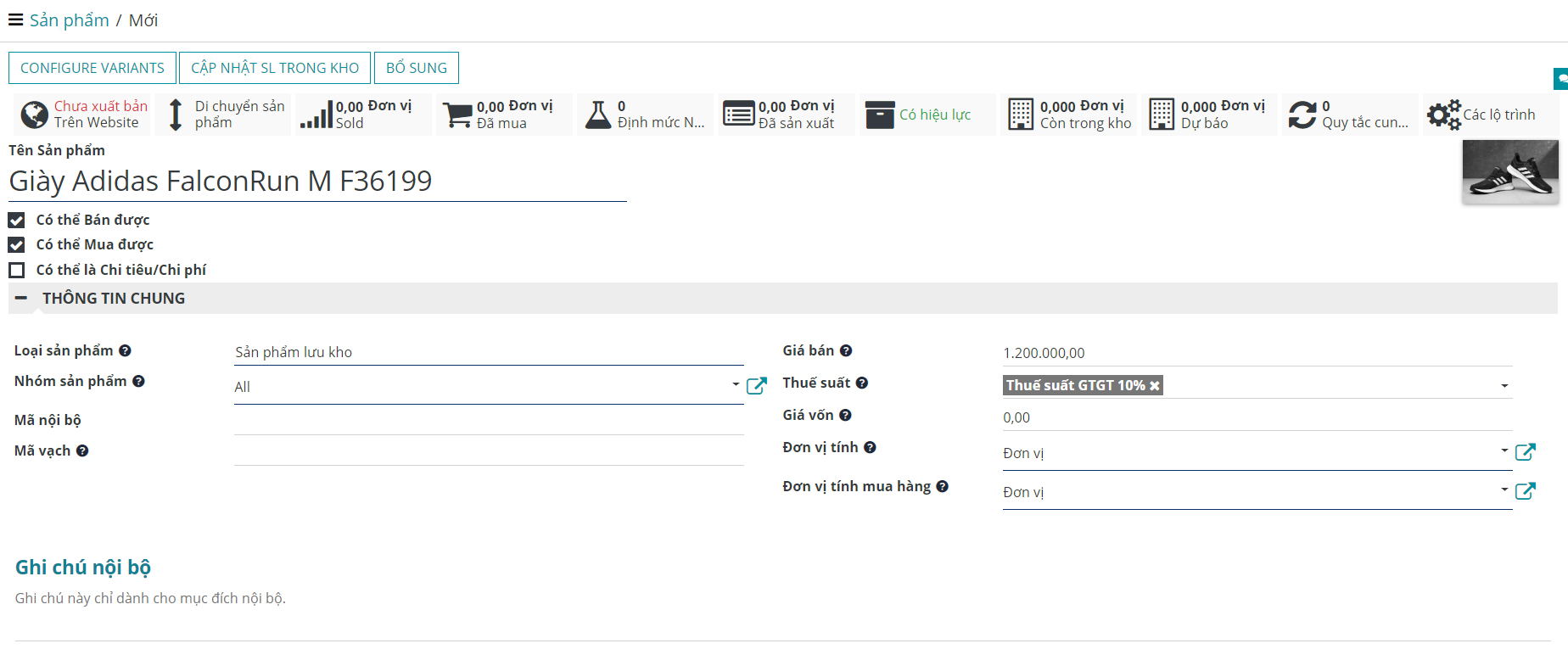Click CẬP NHẬT SL TRONG KHO button
This screenshot has width=1568, height=649.
[275, 68]
